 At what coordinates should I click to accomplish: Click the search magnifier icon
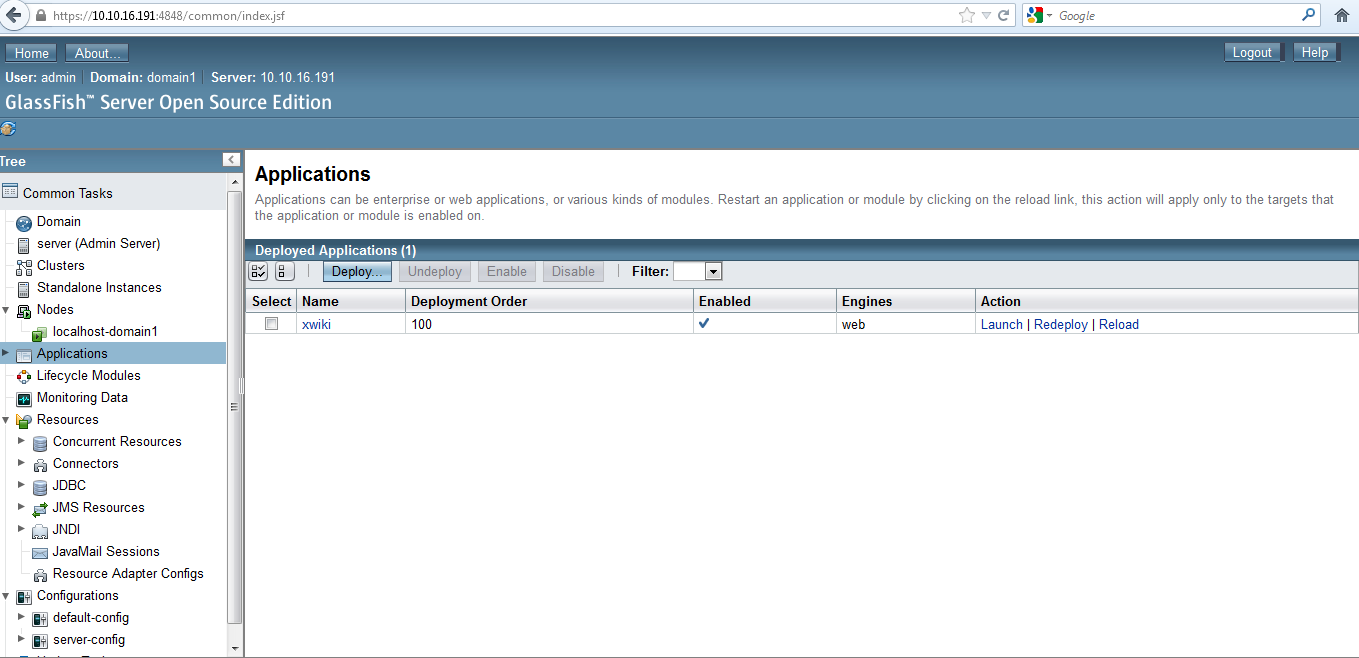coord(1309,15)
